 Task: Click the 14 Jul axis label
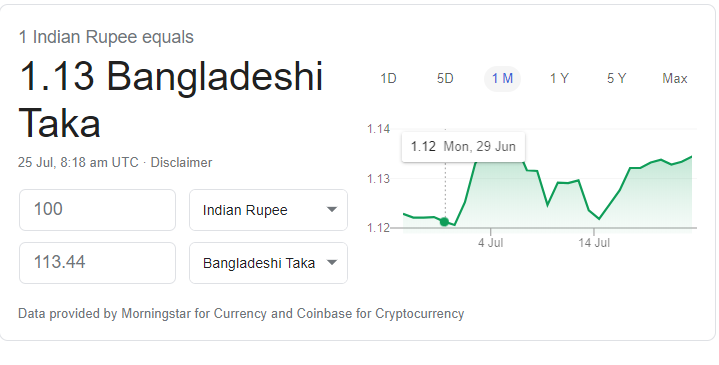coord(594,243)
